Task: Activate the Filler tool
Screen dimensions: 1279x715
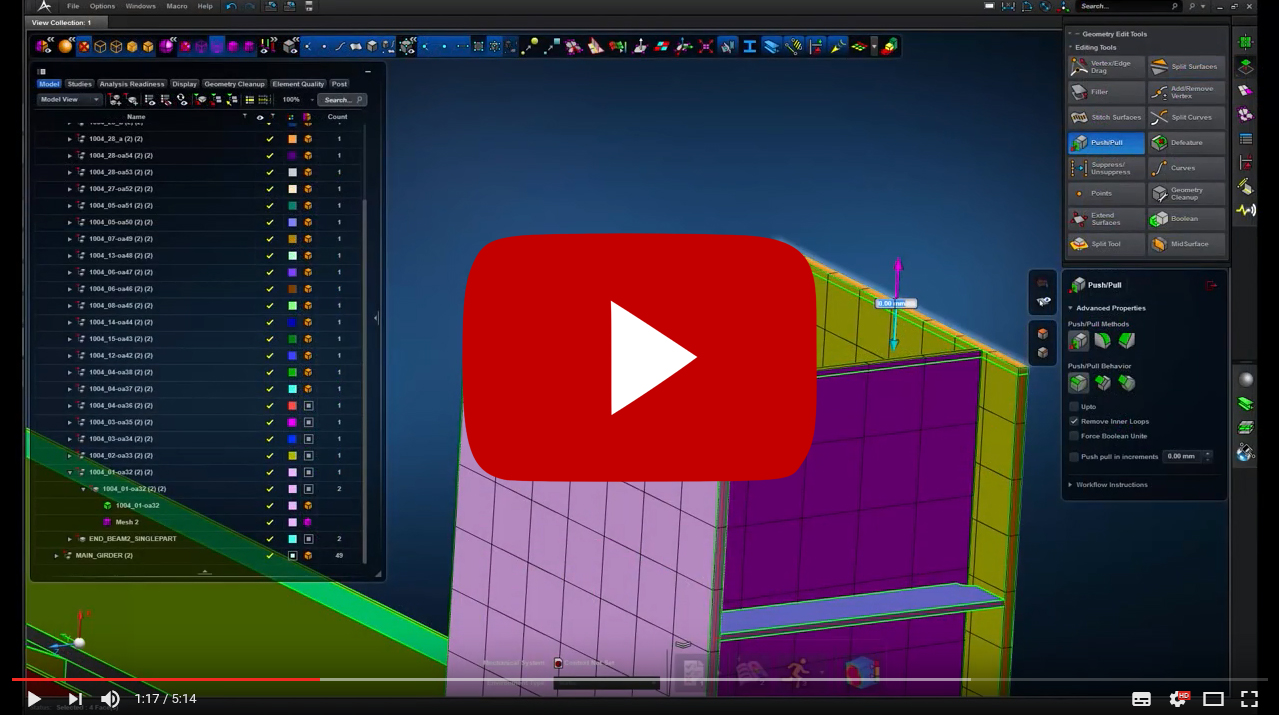Action: click(x=1106, y=92)
